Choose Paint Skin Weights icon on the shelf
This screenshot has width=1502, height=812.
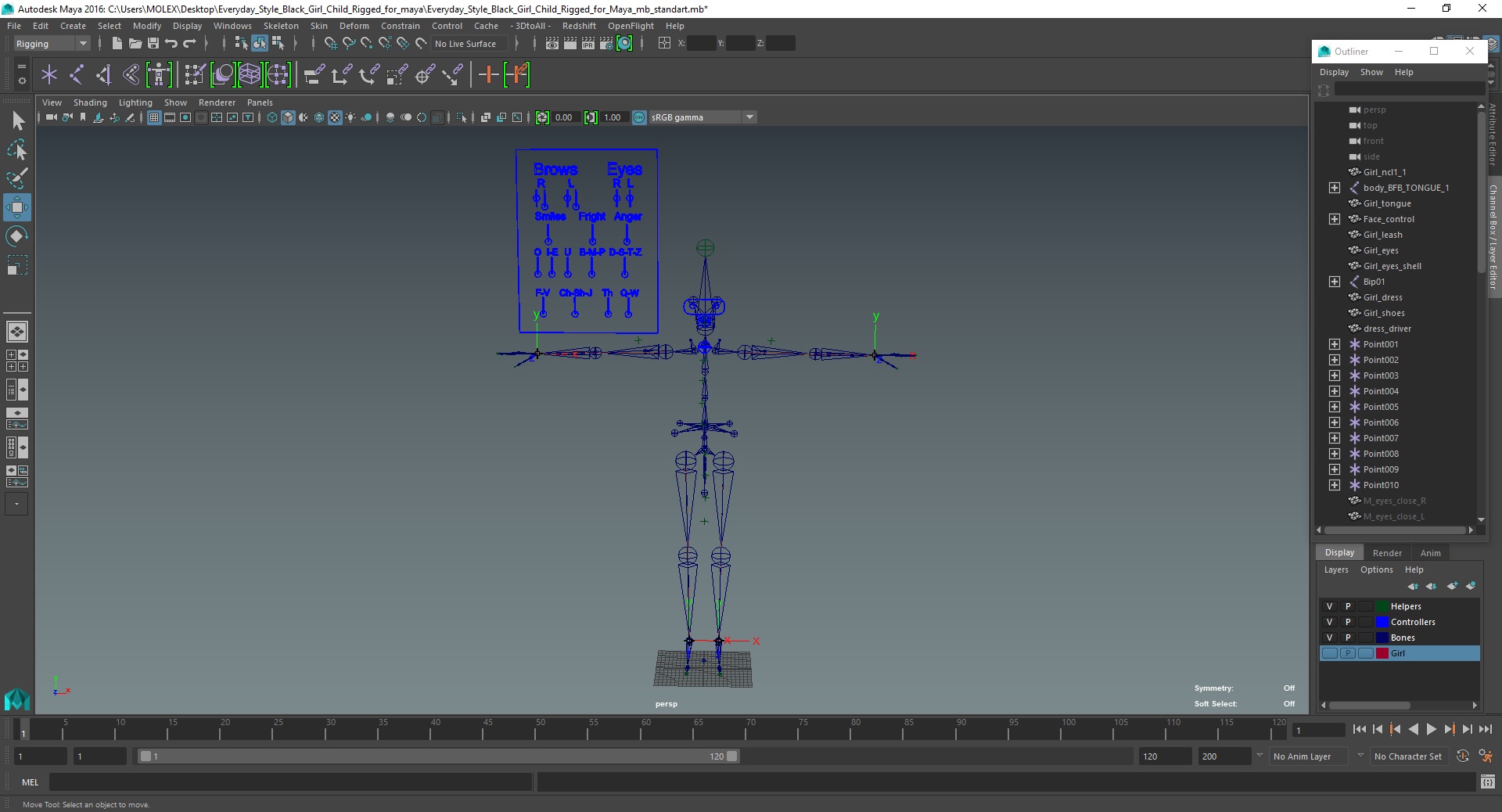(x=195, y=75)
